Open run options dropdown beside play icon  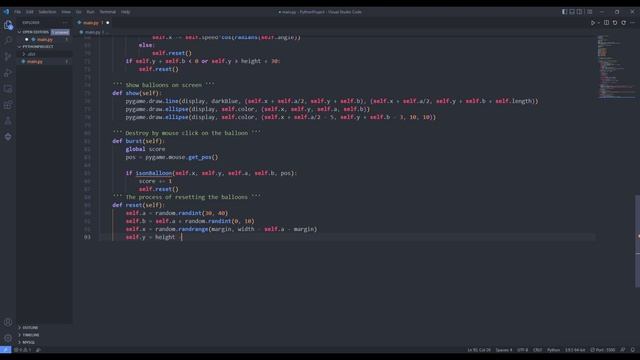click(x=598, y=23)
